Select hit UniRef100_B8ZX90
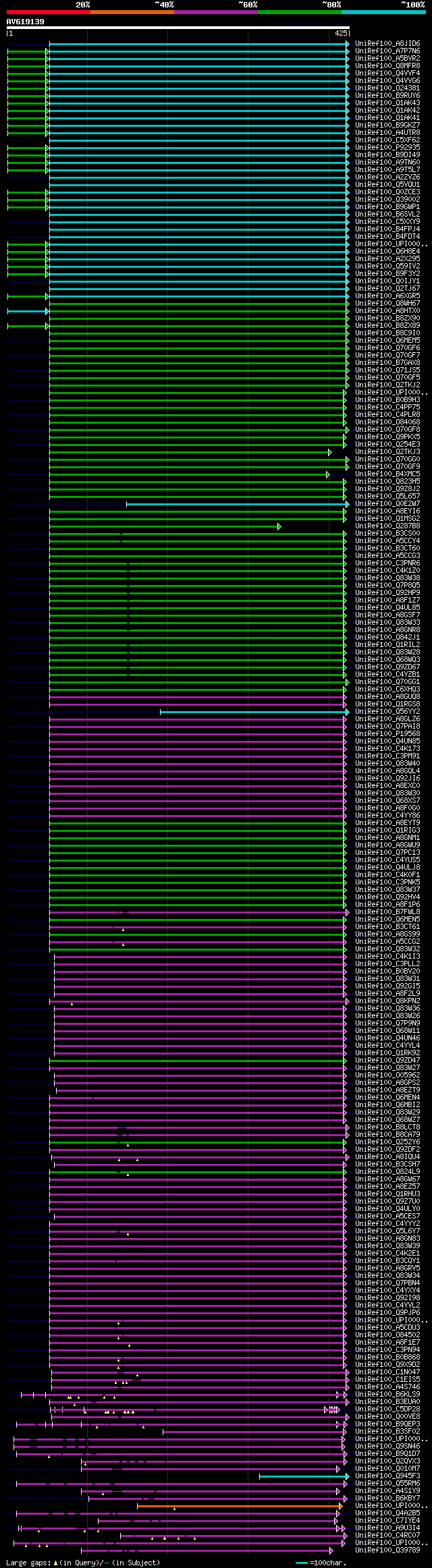The image size is (432, 1568). tap(387, 318)
